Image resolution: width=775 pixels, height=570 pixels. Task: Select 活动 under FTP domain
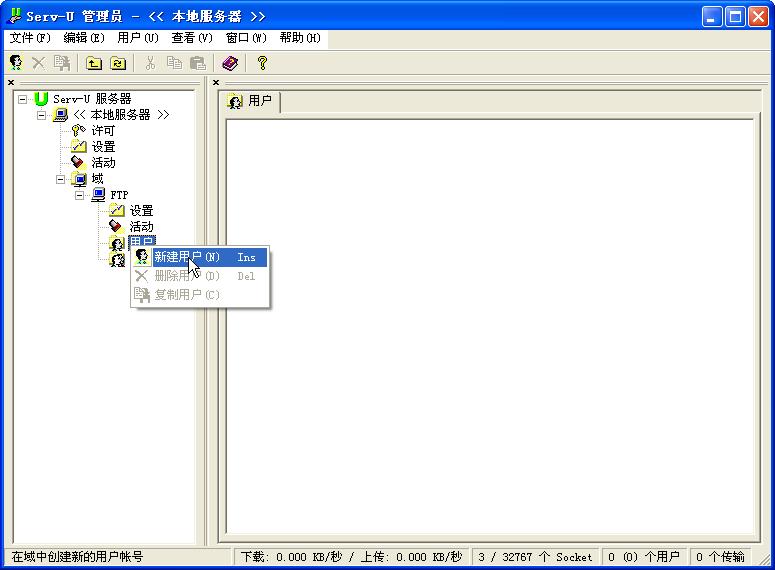(141, 227)
